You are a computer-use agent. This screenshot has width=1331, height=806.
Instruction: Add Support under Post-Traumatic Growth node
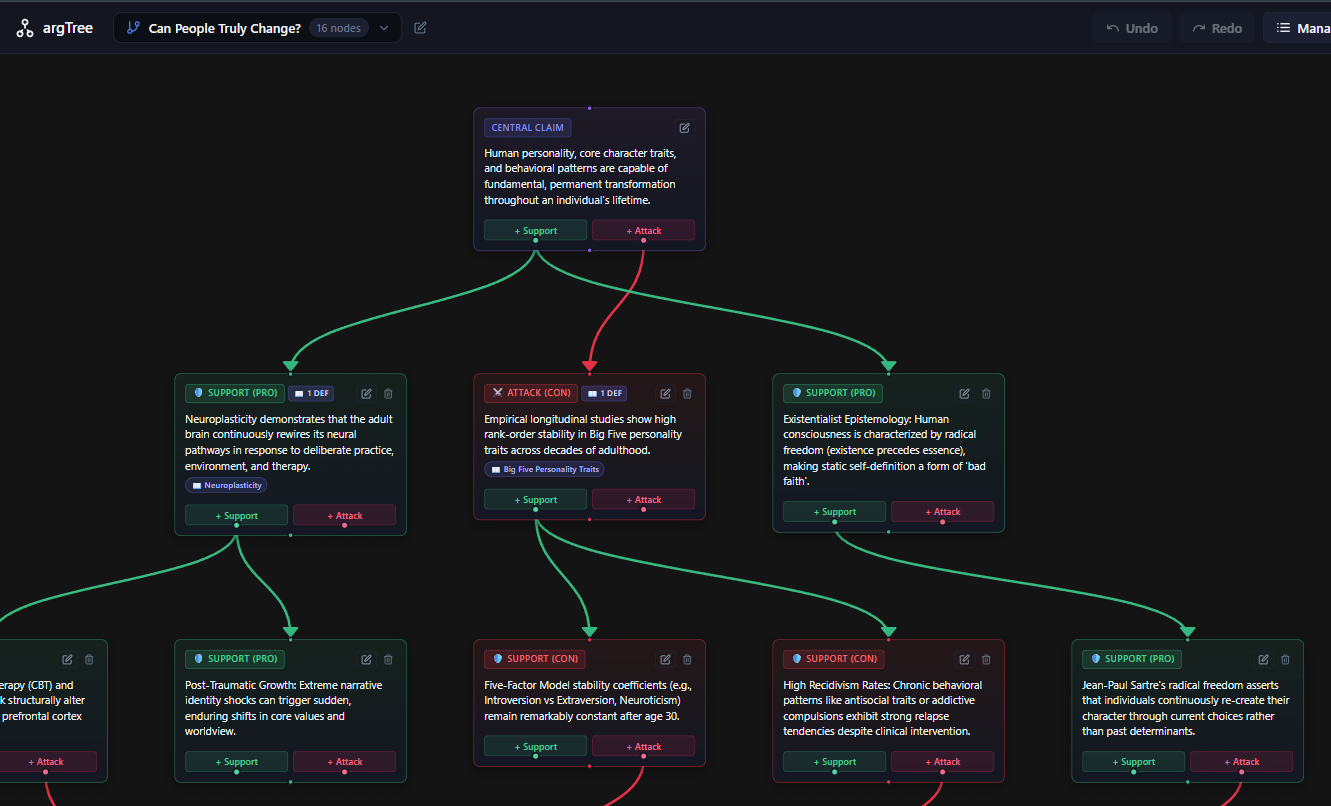(x=236, y=761)
